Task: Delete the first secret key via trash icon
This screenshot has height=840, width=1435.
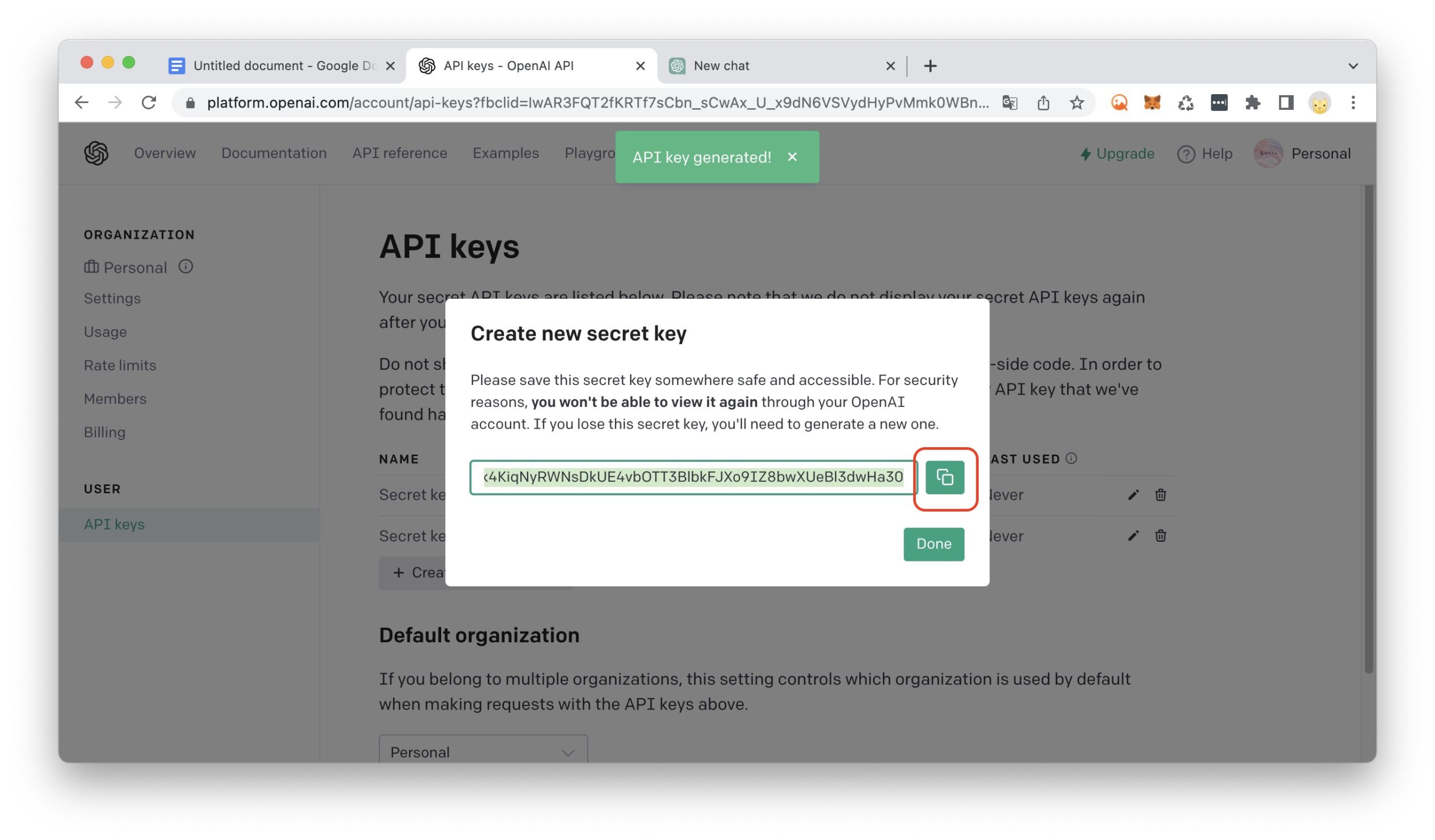Action: pyautogui.click(x=1160, y=495)
